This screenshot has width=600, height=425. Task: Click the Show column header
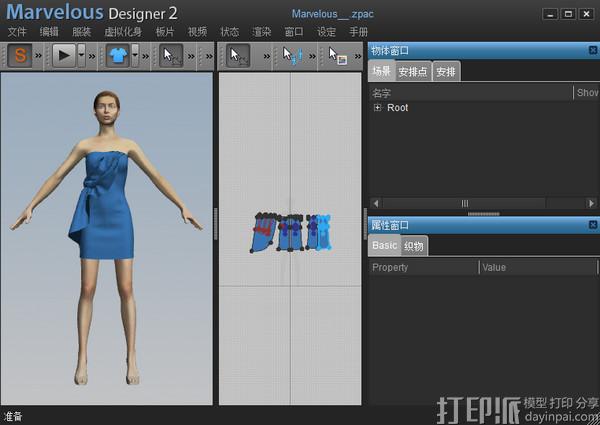587,93
